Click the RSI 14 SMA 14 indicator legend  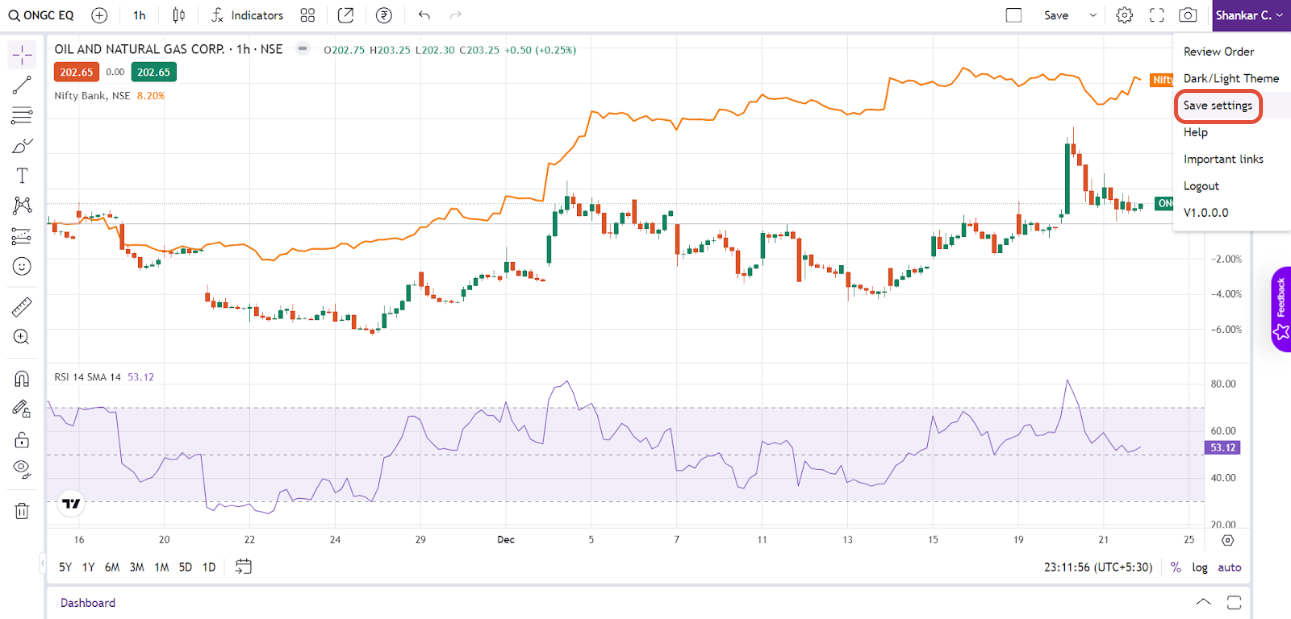pos(88,377)
